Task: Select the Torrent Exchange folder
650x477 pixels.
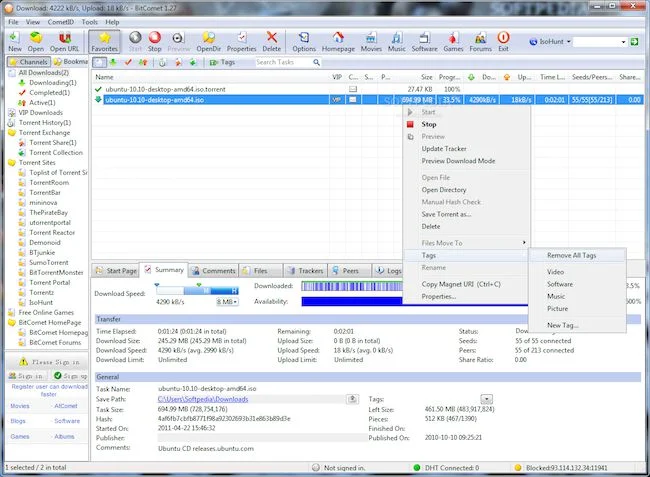Action: pyautogui.click(x=44, y=133)
